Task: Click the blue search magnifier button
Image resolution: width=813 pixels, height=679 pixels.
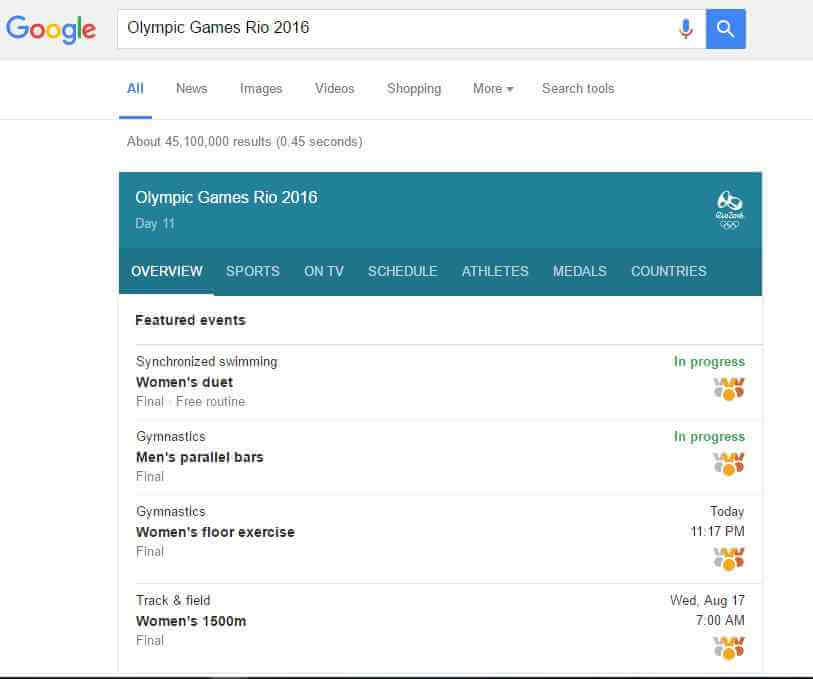Action: pyautogui.click(x=725, y=29)
